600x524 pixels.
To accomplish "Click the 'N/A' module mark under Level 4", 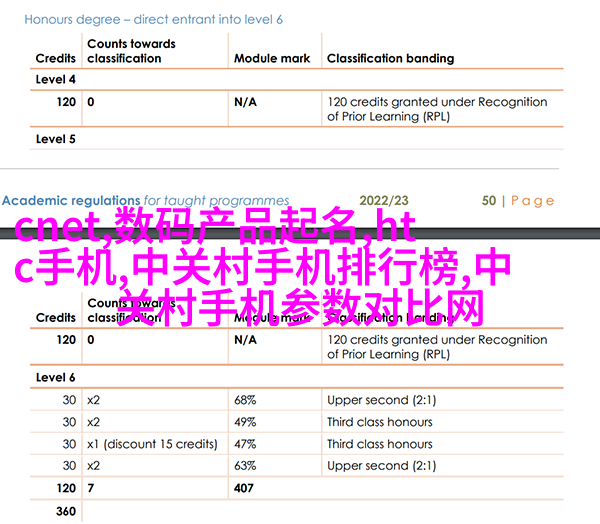I will [245, 102].
